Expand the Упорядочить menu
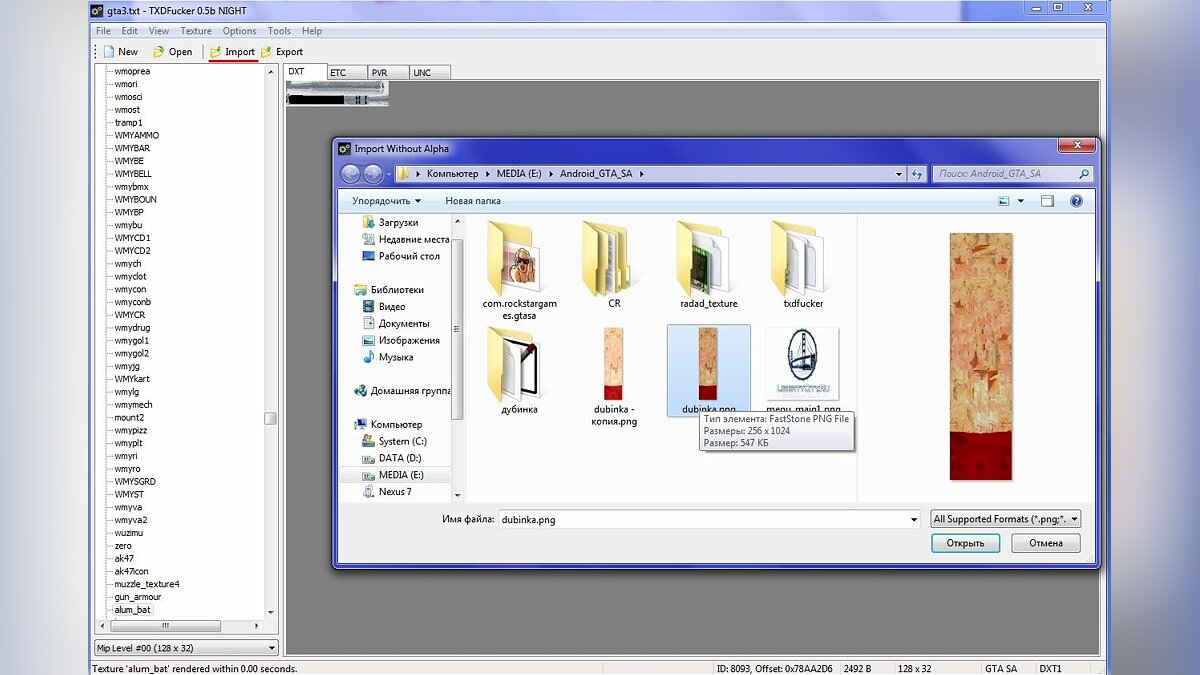 (386, 201)
